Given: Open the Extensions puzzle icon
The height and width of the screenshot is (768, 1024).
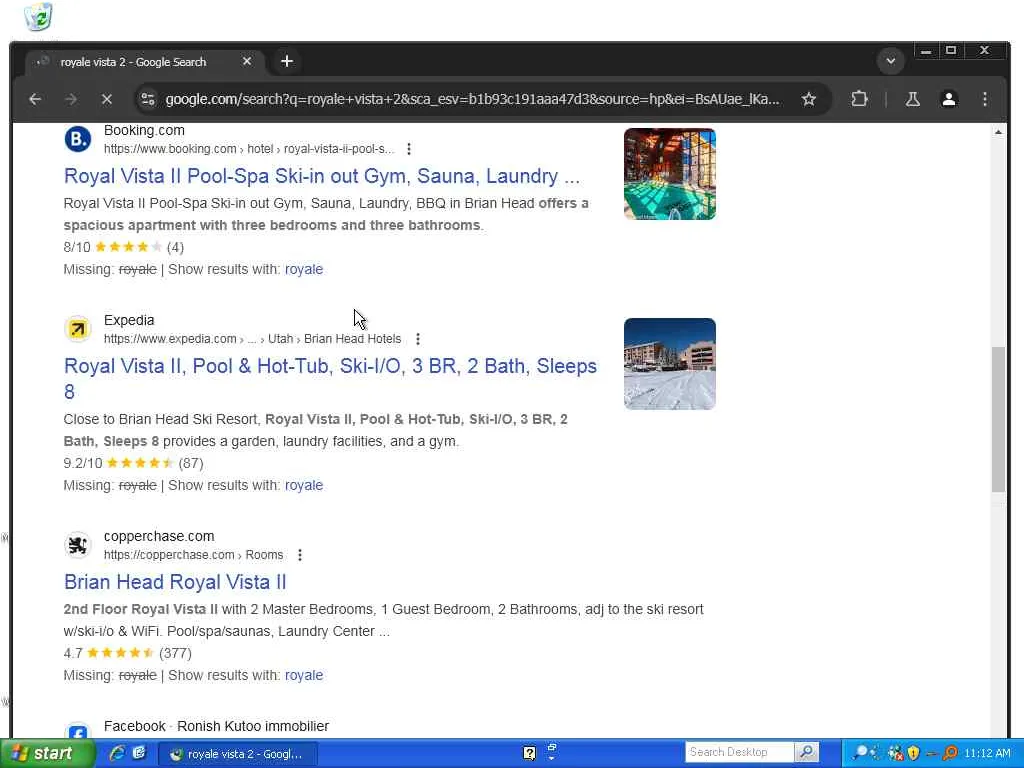Looking at the screenshot, I should 859,99.
